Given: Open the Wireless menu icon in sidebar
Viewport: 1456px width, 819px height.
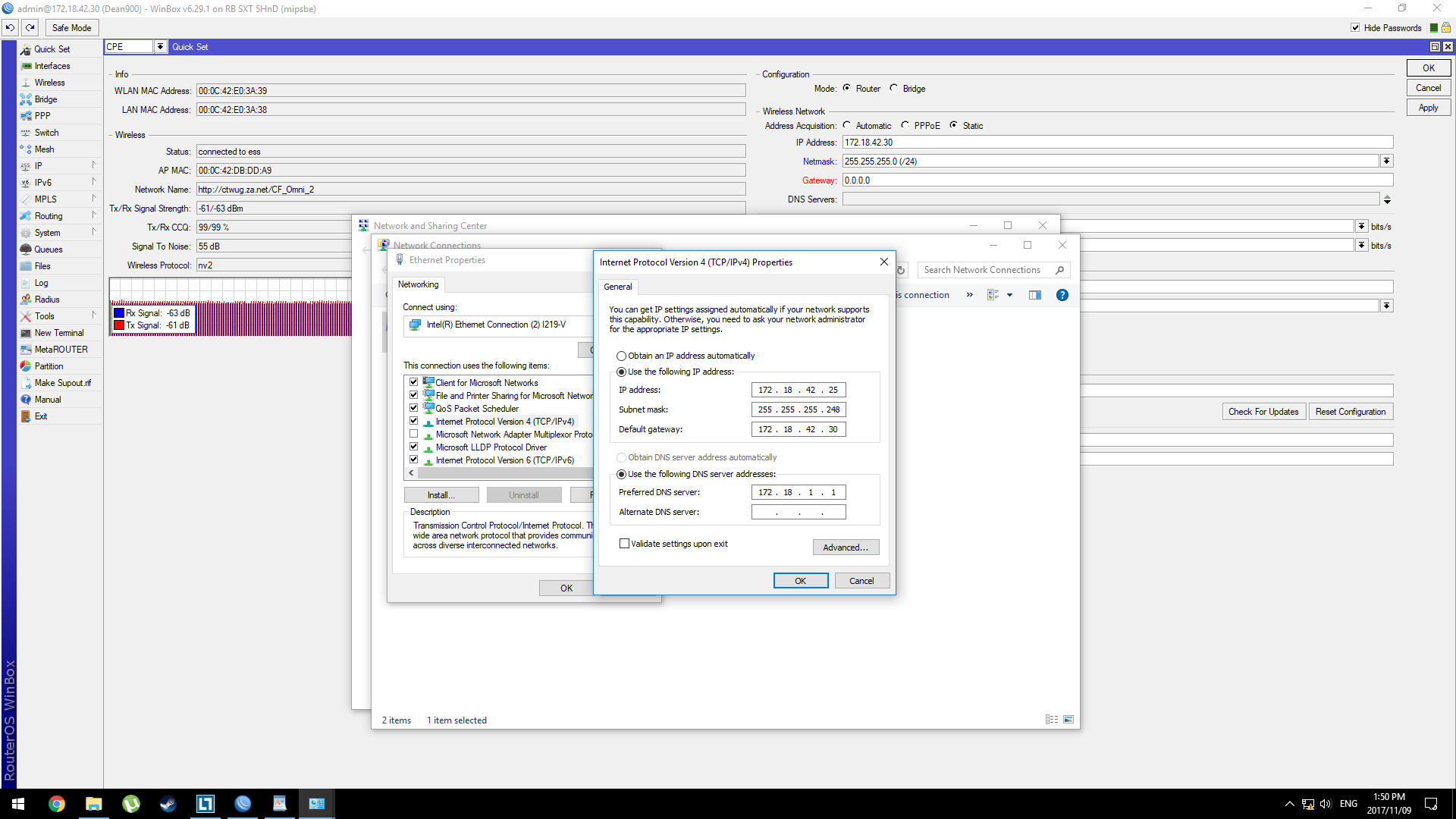Looking at the screenshot, I should pyautogui.click(x=26, y=83).
